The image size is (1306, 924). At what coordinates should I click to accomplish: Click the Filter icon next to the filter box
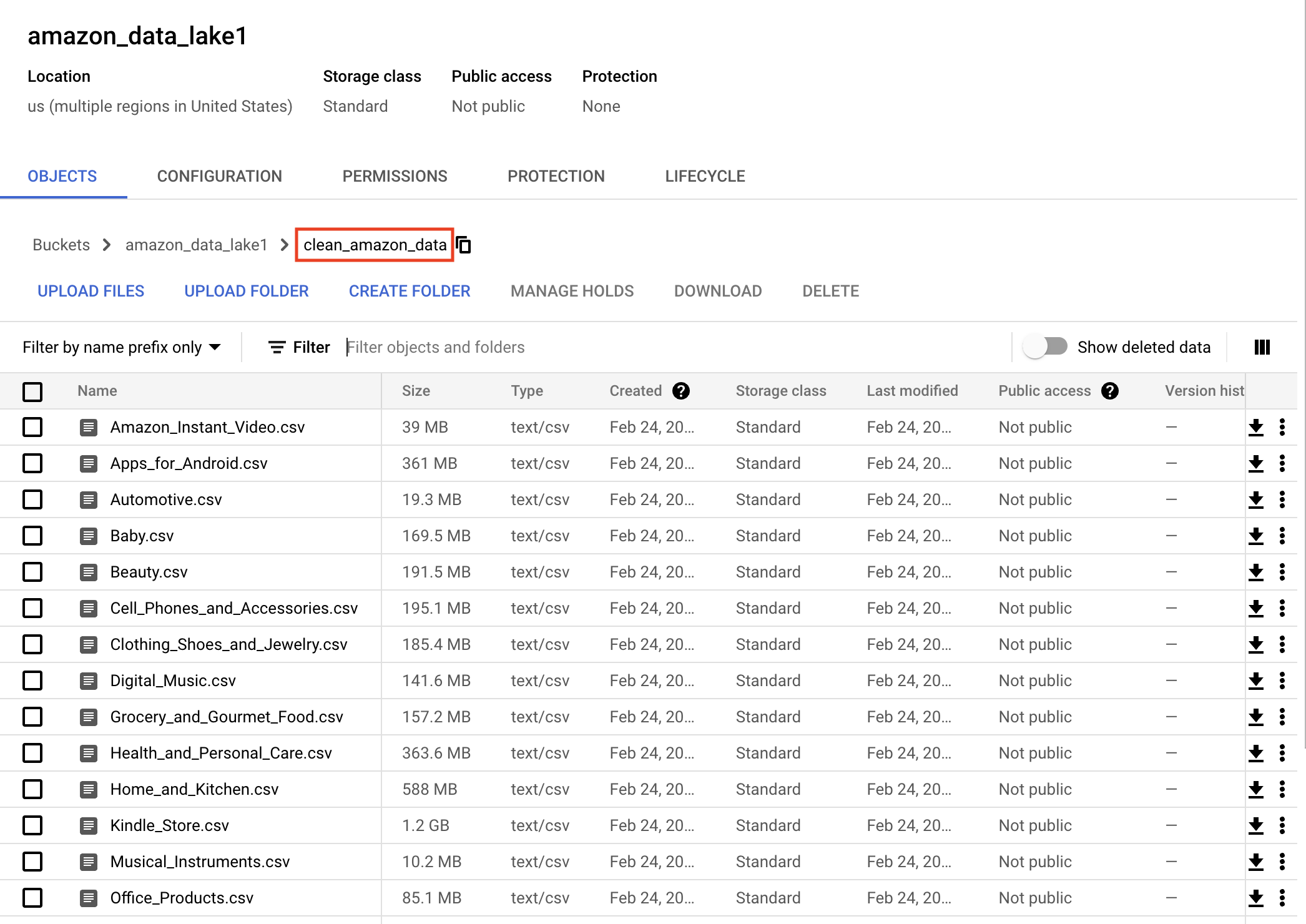coord(277,347)
